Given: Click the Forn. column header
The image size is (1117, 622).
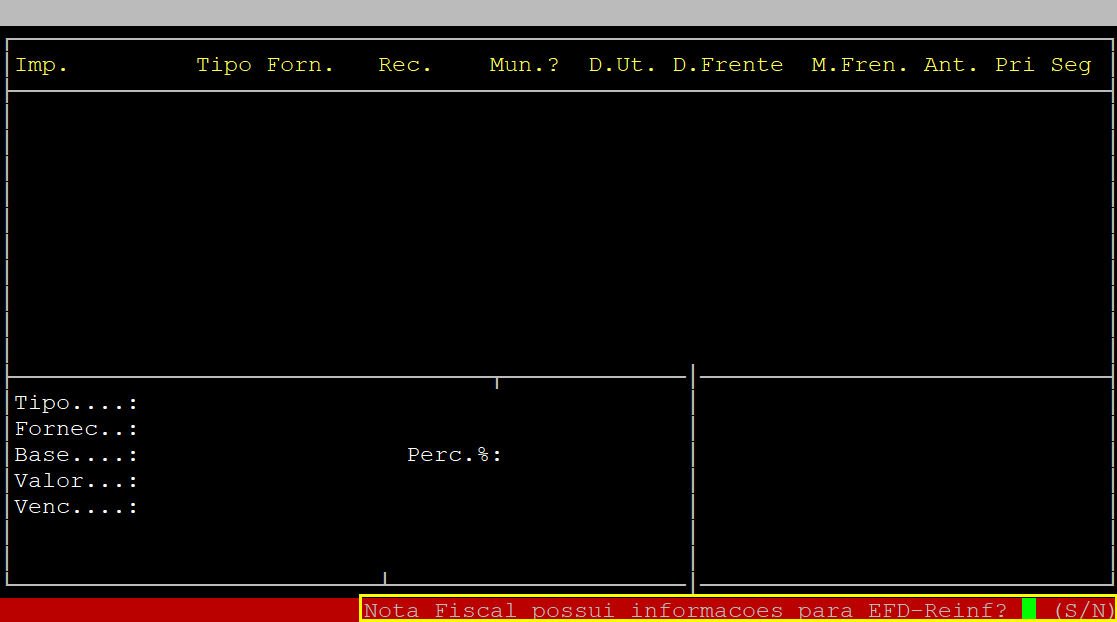Looking at the screenshot, I should tap(300, 65).
